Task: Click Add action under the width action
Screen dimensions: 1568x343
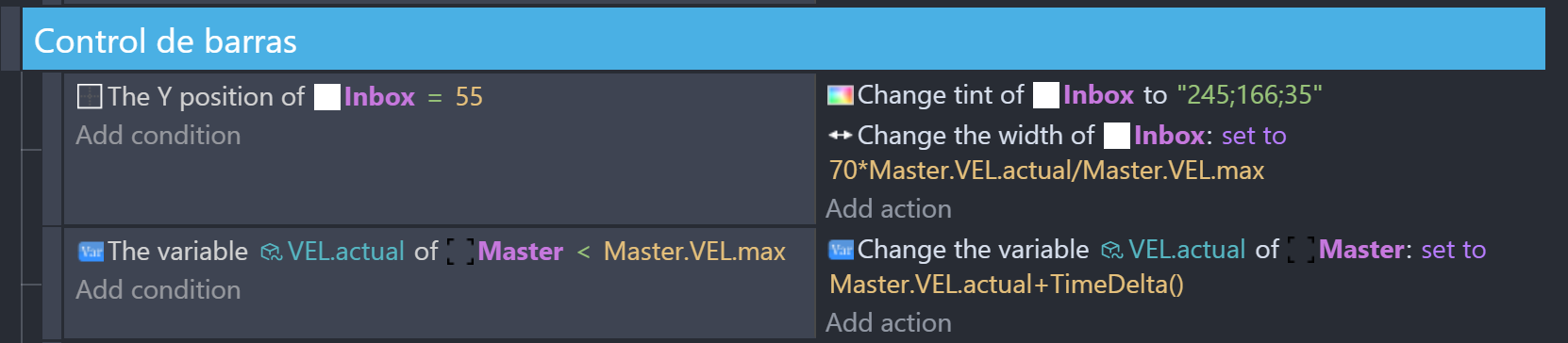Action: [889, 209]
